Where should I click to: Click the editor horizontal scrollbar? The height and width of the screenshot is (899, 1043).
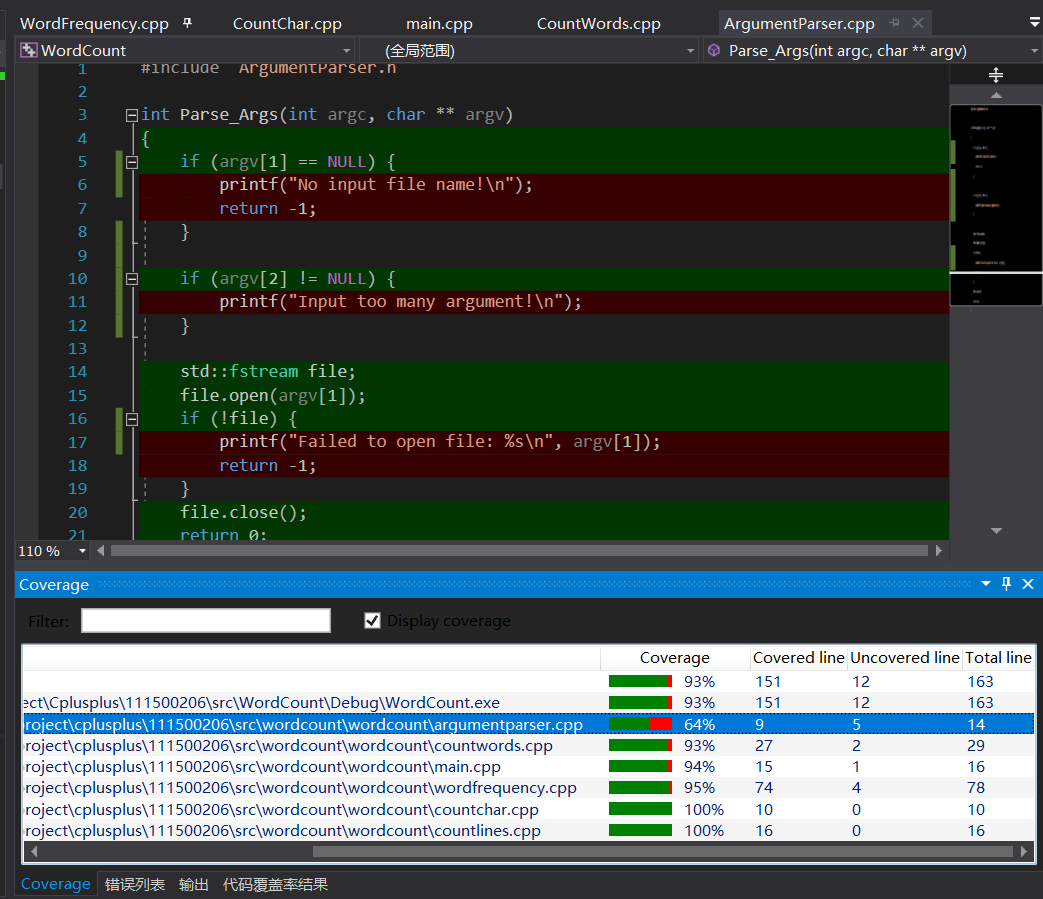(x=519, y=551)
